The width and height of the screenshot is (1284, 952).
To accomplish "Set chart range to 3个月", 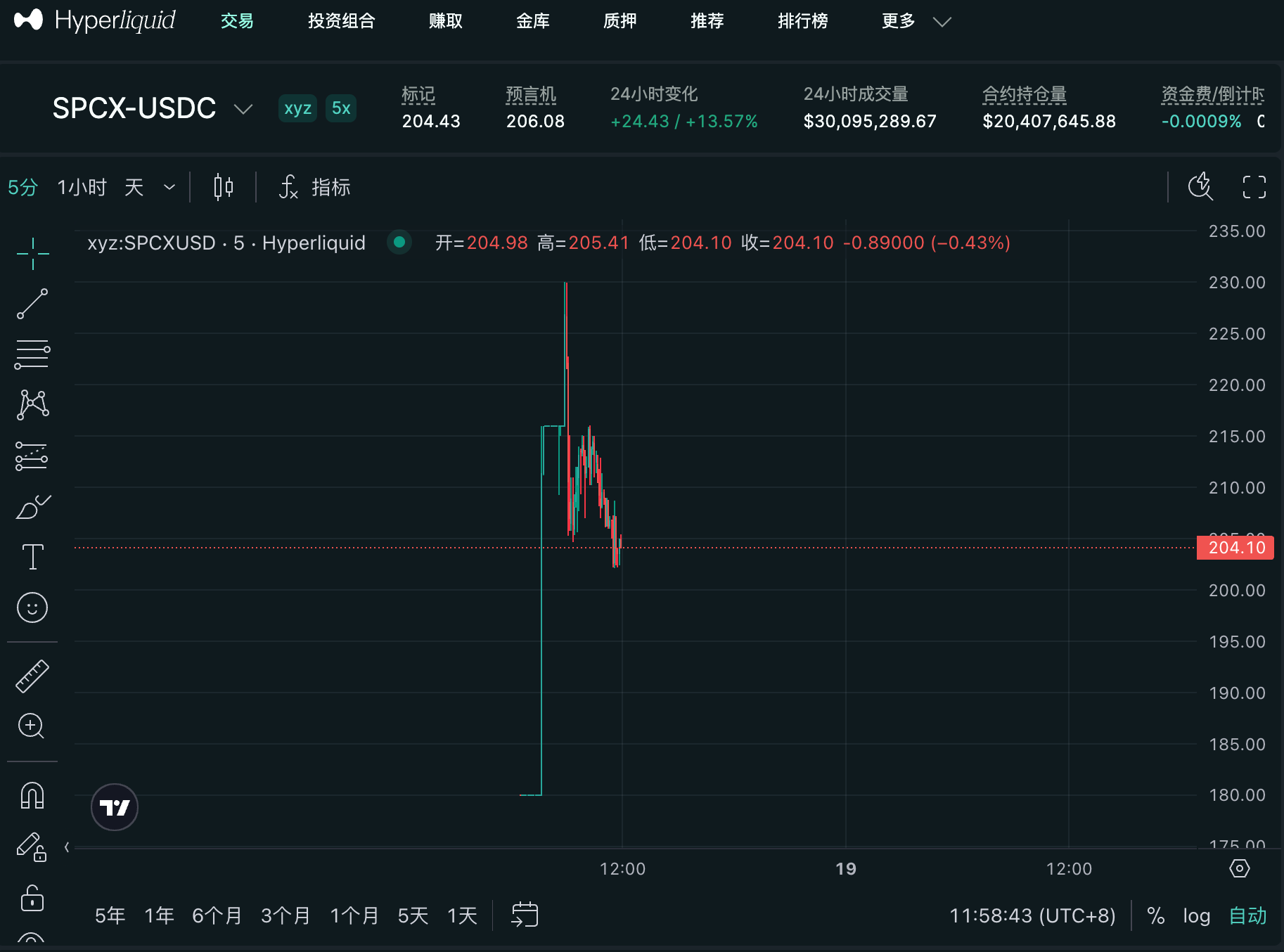I will point(285,915).
